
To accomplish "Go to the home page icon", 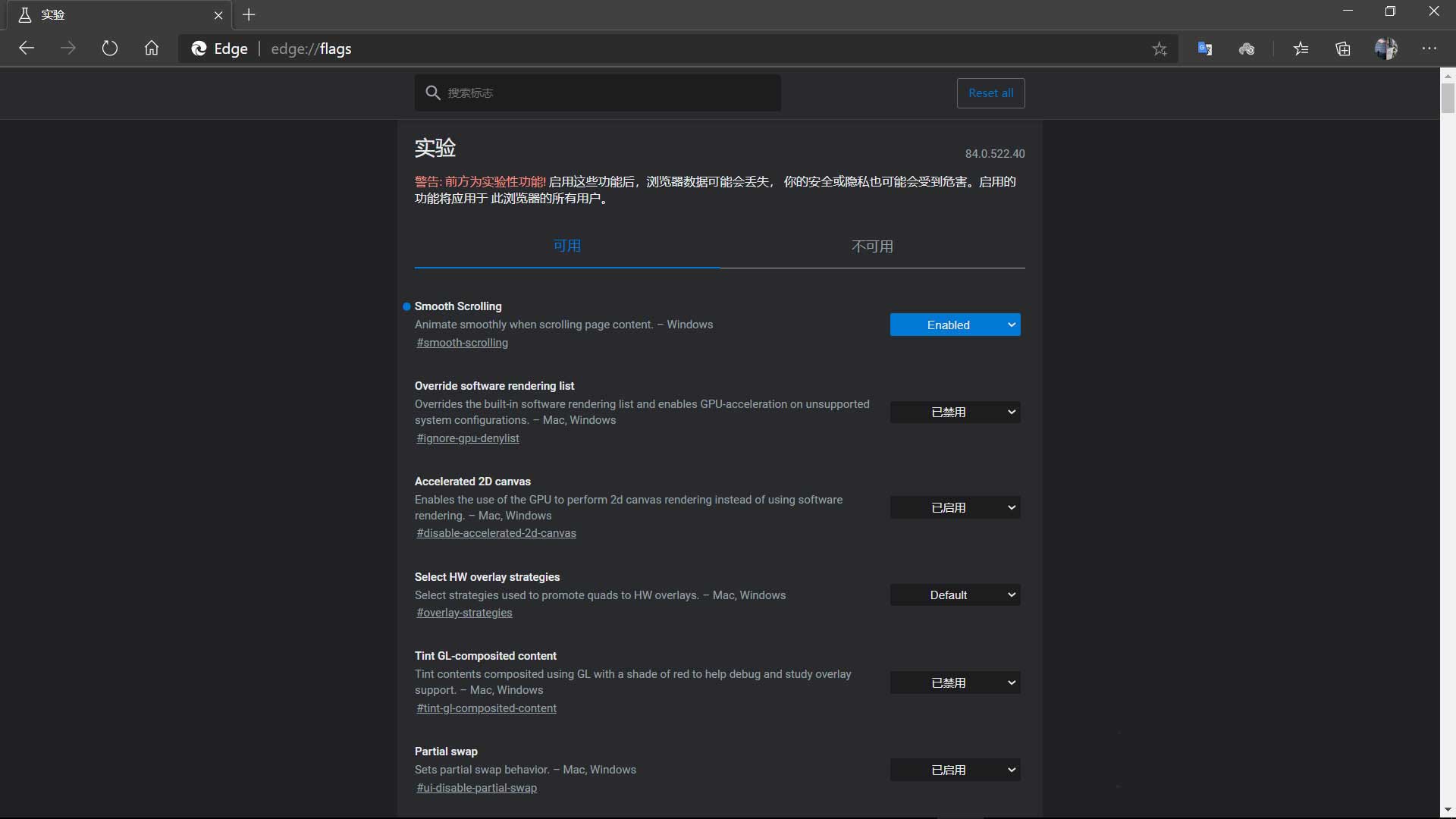I will [152, 49].
